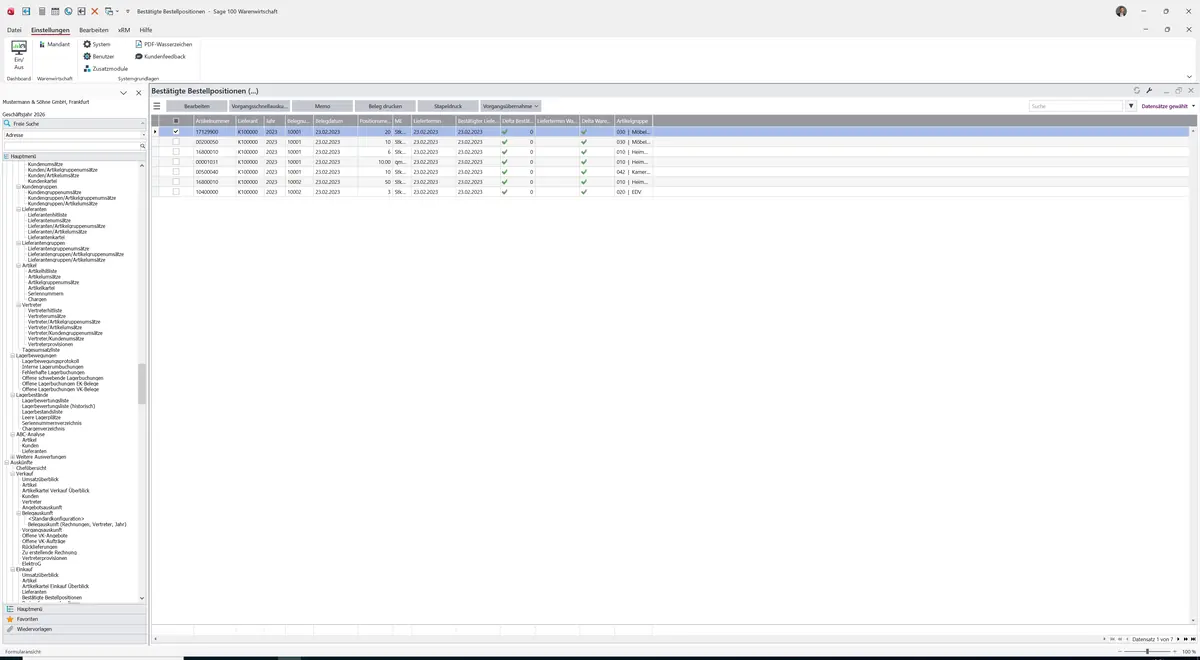Viewport: 1200px width, 660px height.
Task: Check the row for article 00001031
Action: [x=176, y=162]
